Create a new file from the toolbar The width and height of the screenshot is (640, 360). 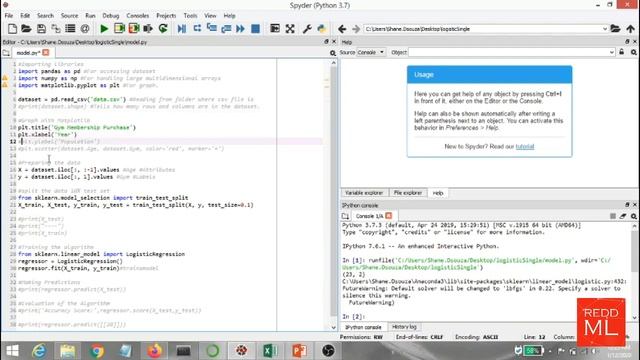pyautogui.click(x=12, y=29)
